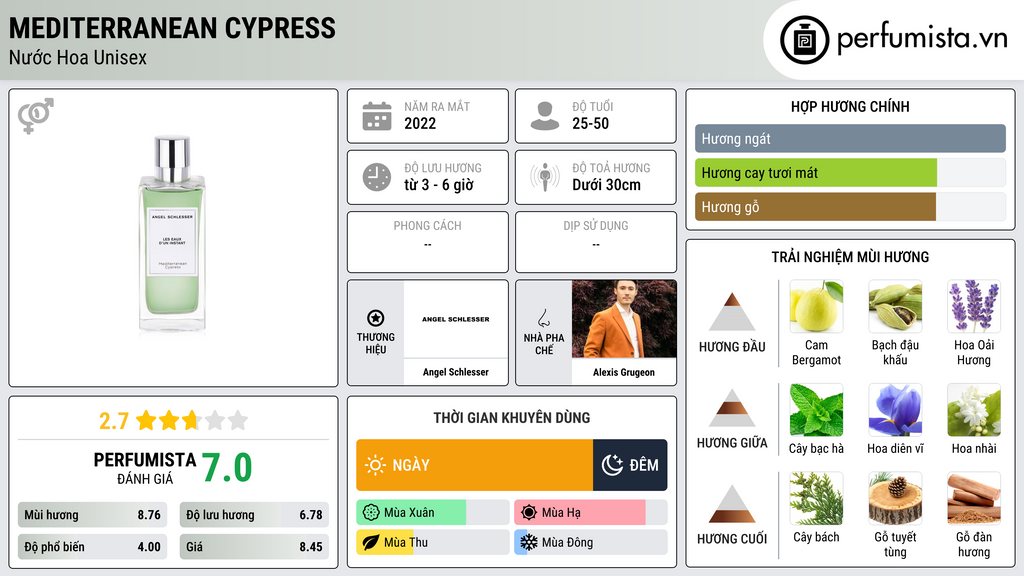Click the release year 2022 value

(x=420, y=123)
